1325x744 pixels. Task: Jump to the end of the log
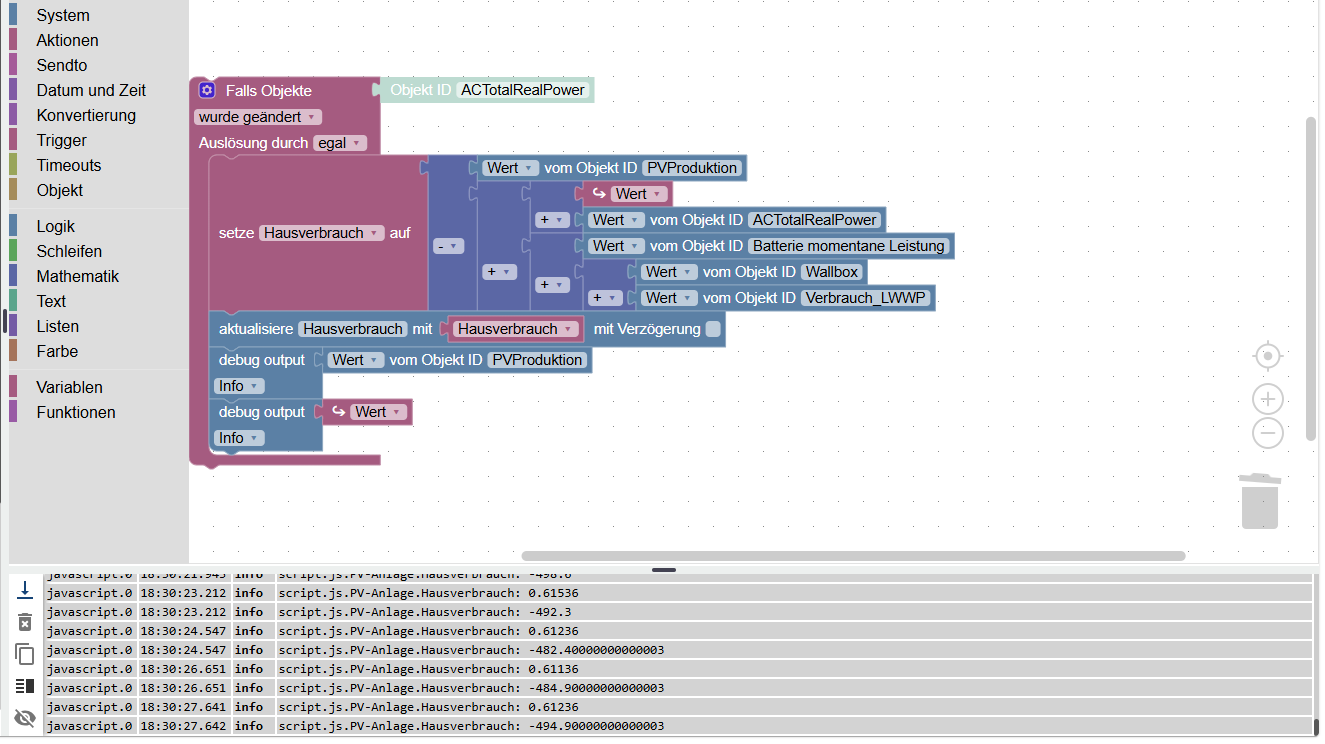tap(25, 591)
